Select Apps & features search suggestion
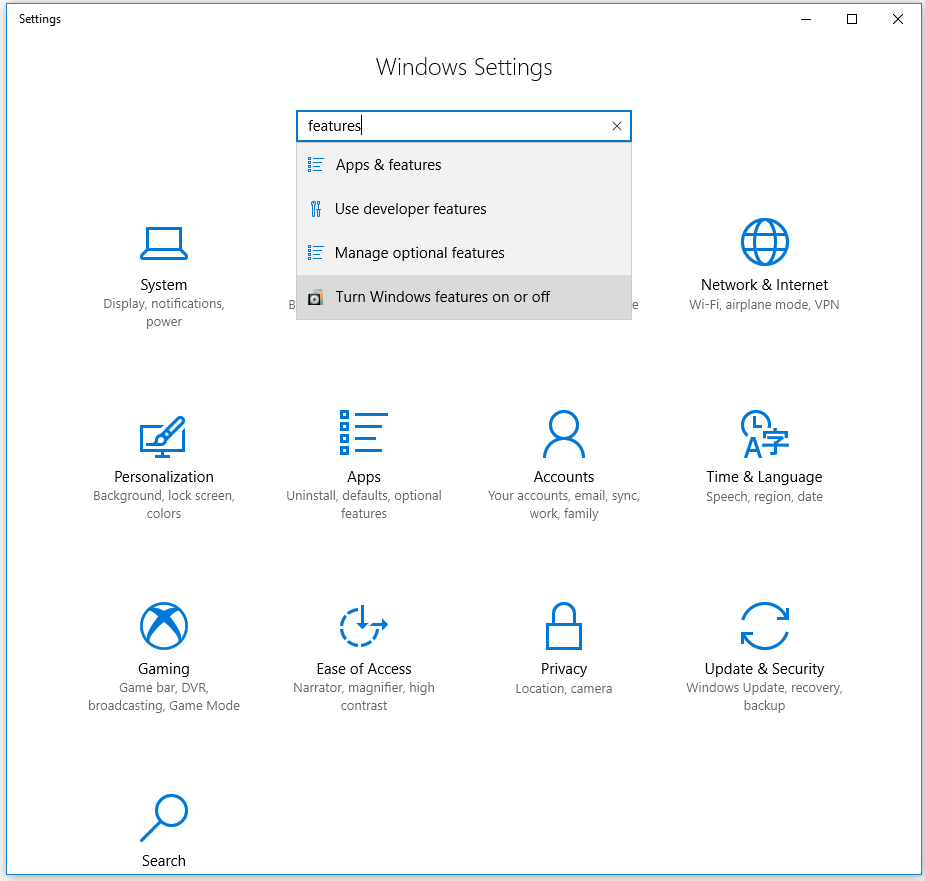 (x=464, y=165)
